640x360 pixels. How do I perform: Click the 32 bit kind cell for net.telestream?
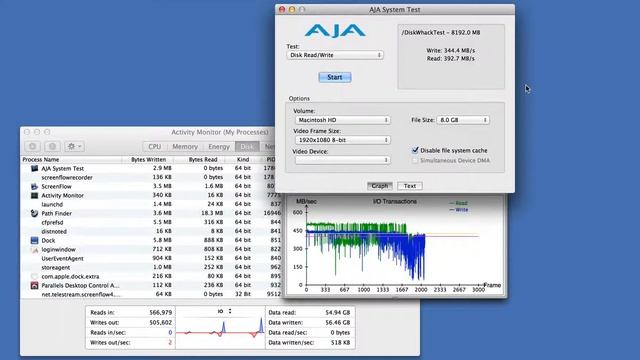(243, 294)
